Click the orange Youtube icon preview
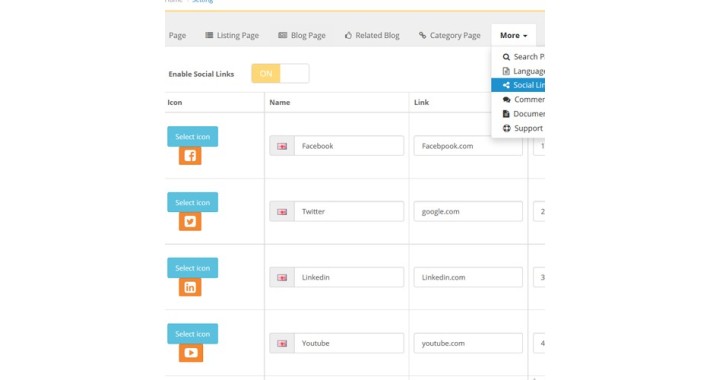The image size is (710, 380). [191, 353]
